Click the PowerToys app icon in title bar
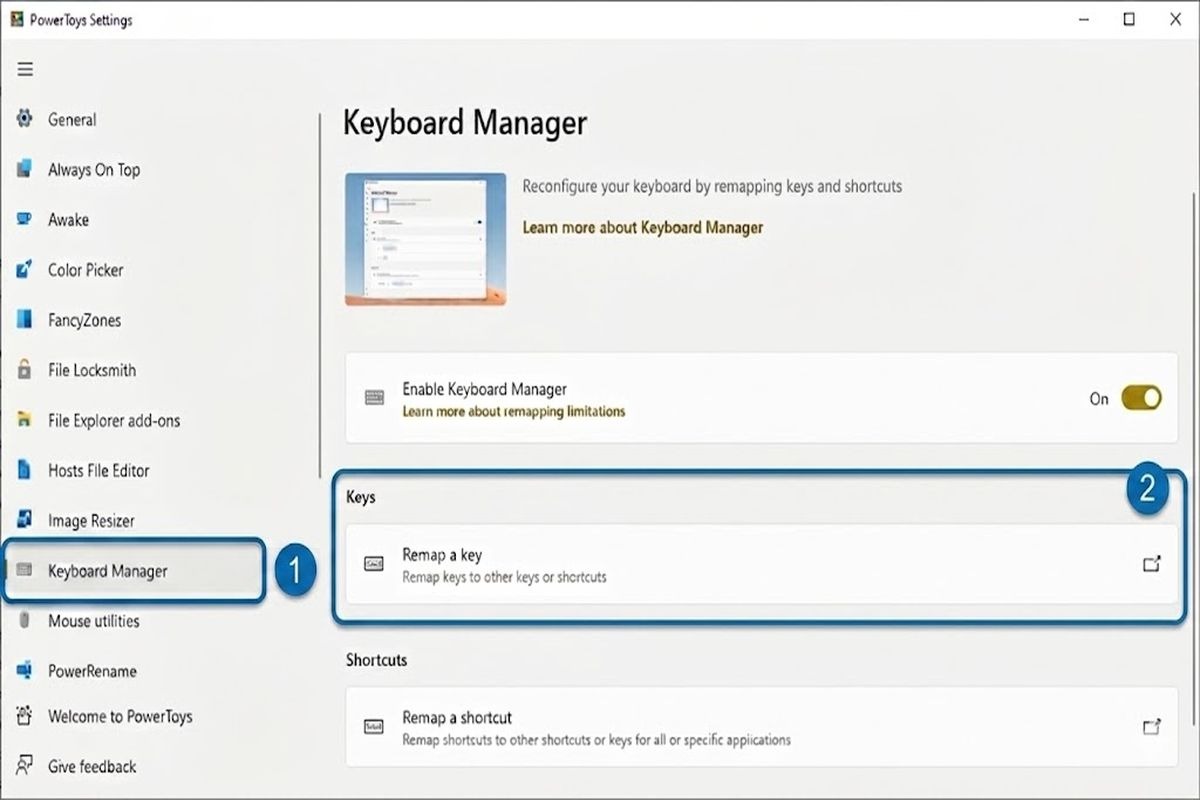This screenshot has height=800, width=1200. point(17,19)
